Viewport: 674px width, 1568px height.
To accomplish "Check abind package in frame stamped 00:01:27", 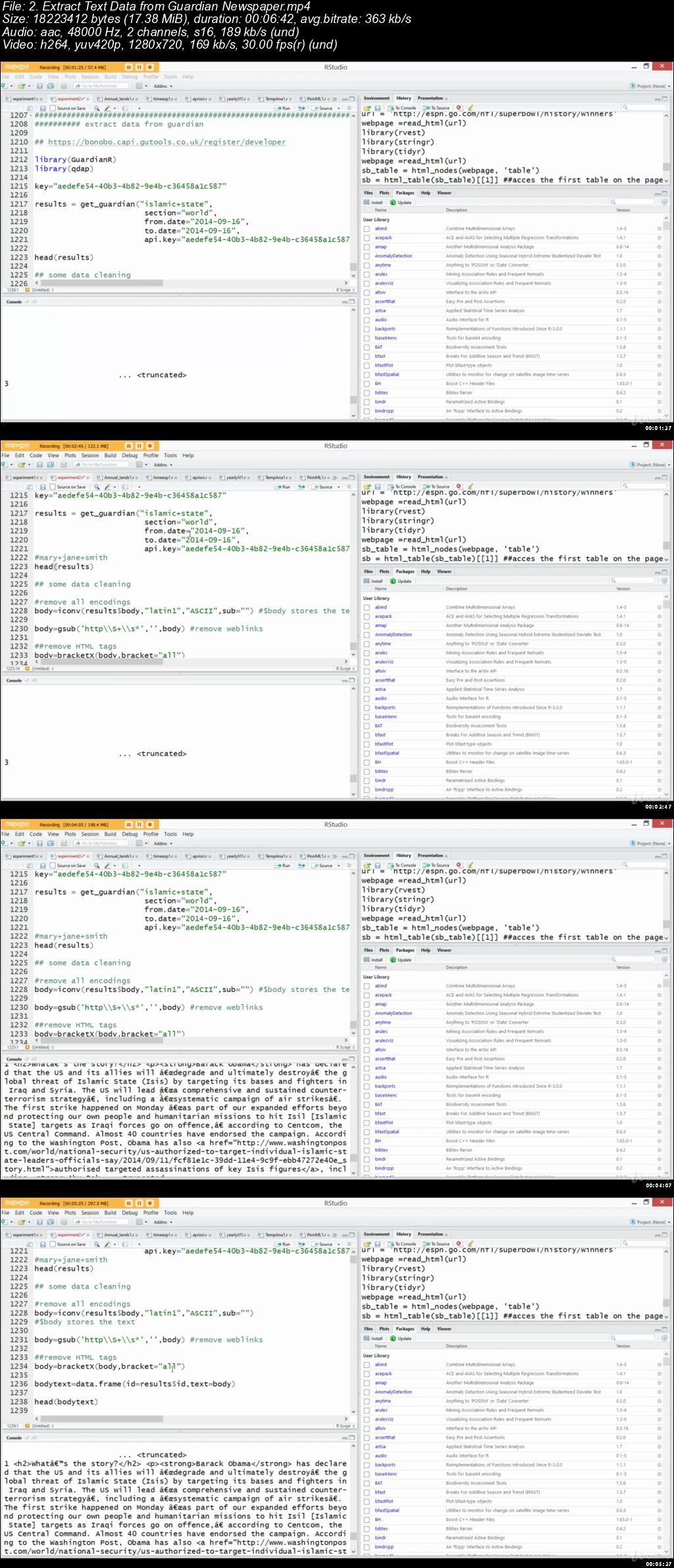I will [367, 229].
